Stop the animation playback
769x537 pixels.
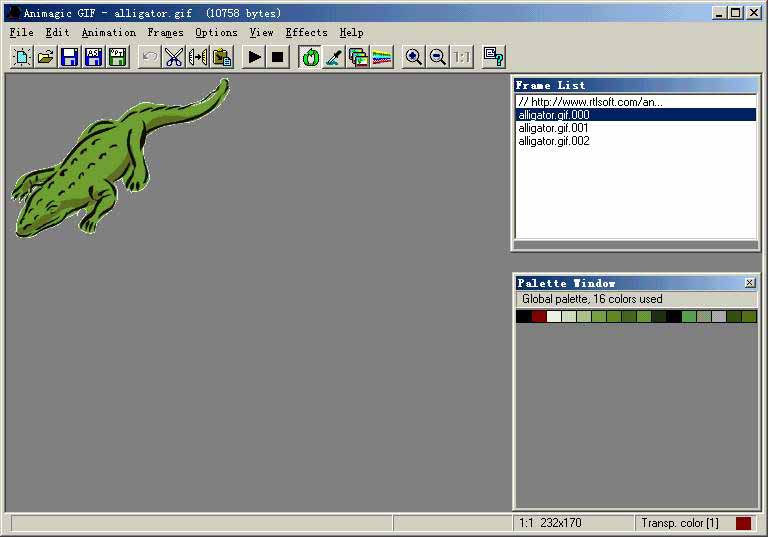(278, 57)
